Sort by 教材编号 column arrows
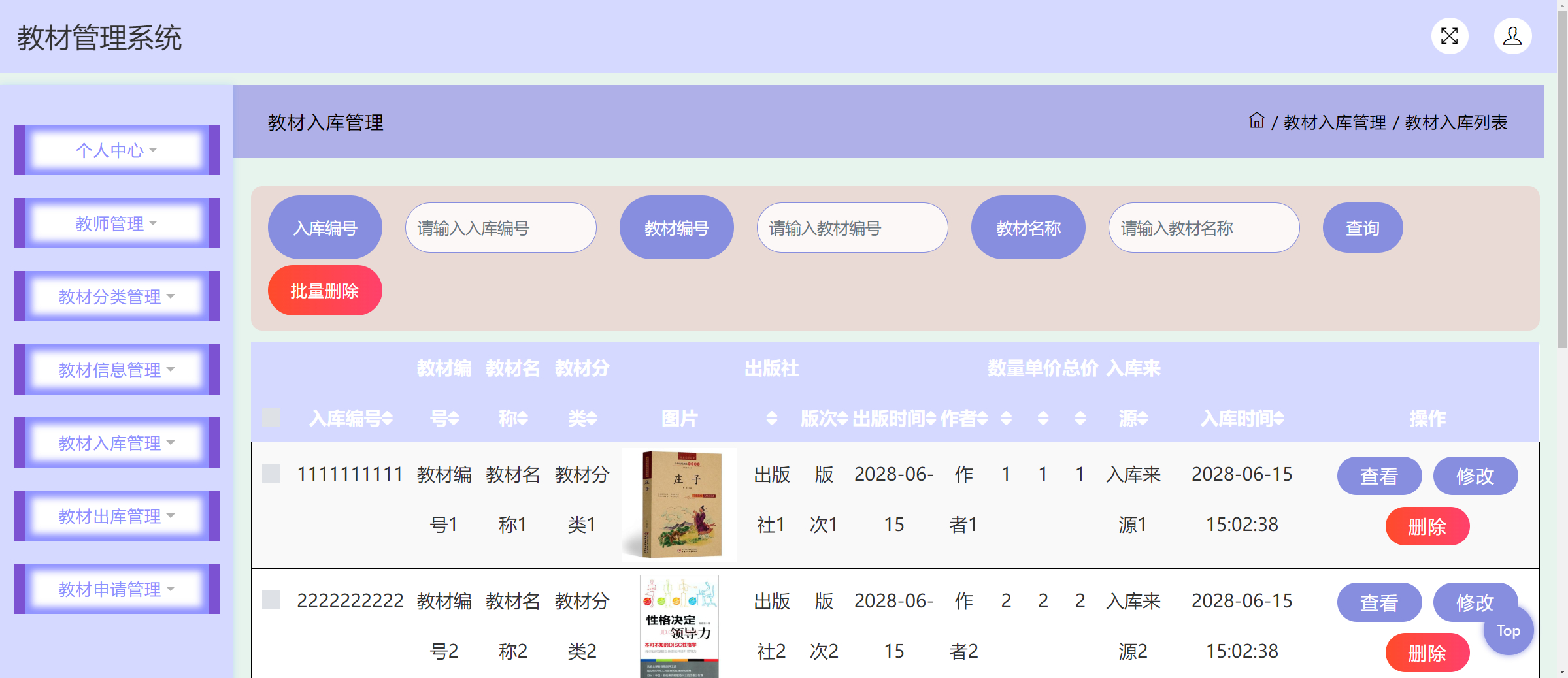This screenshot has width=1568, height=678. [454, 419]
